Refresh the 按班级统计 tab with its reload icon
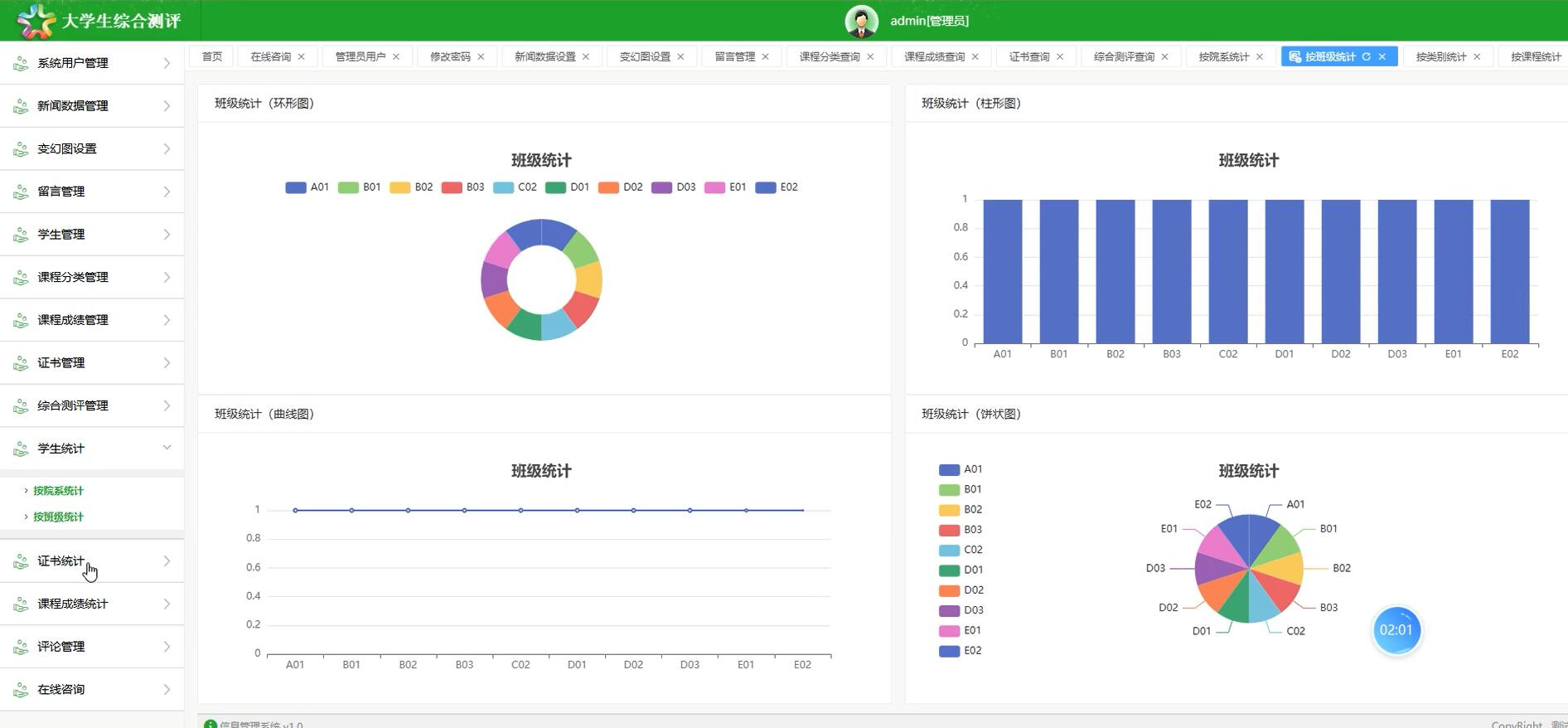Image resolution: width=1568 pixels, height=728 pixels. tap(1366, 56)
